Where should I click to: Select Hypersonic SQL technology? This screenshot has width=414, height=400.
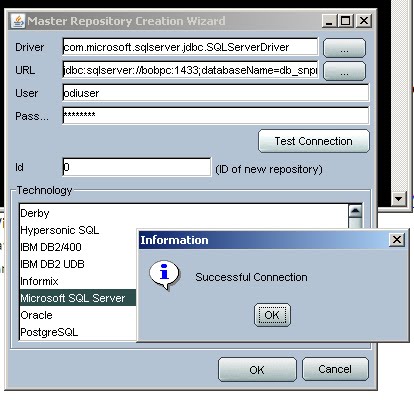pos(78,230)
